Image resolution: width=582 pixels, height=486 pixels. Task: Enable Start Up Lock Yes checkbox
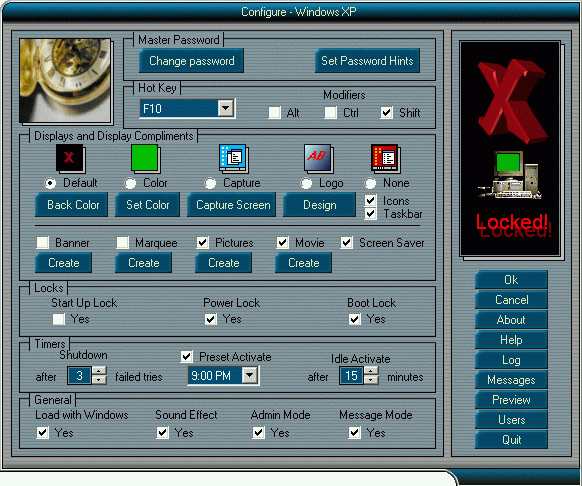[x=58, y=319]
